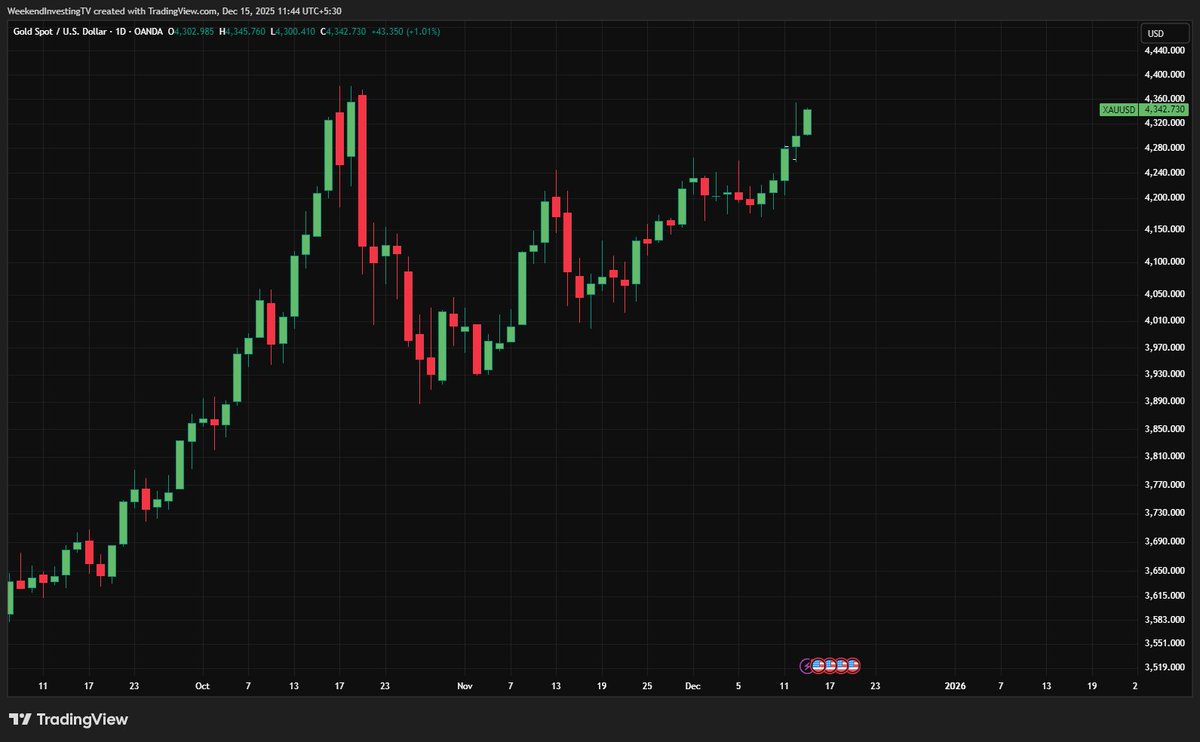Click the 3,650.000 price axis label
1200x742 pixels.
click(x=1166, y=571)
